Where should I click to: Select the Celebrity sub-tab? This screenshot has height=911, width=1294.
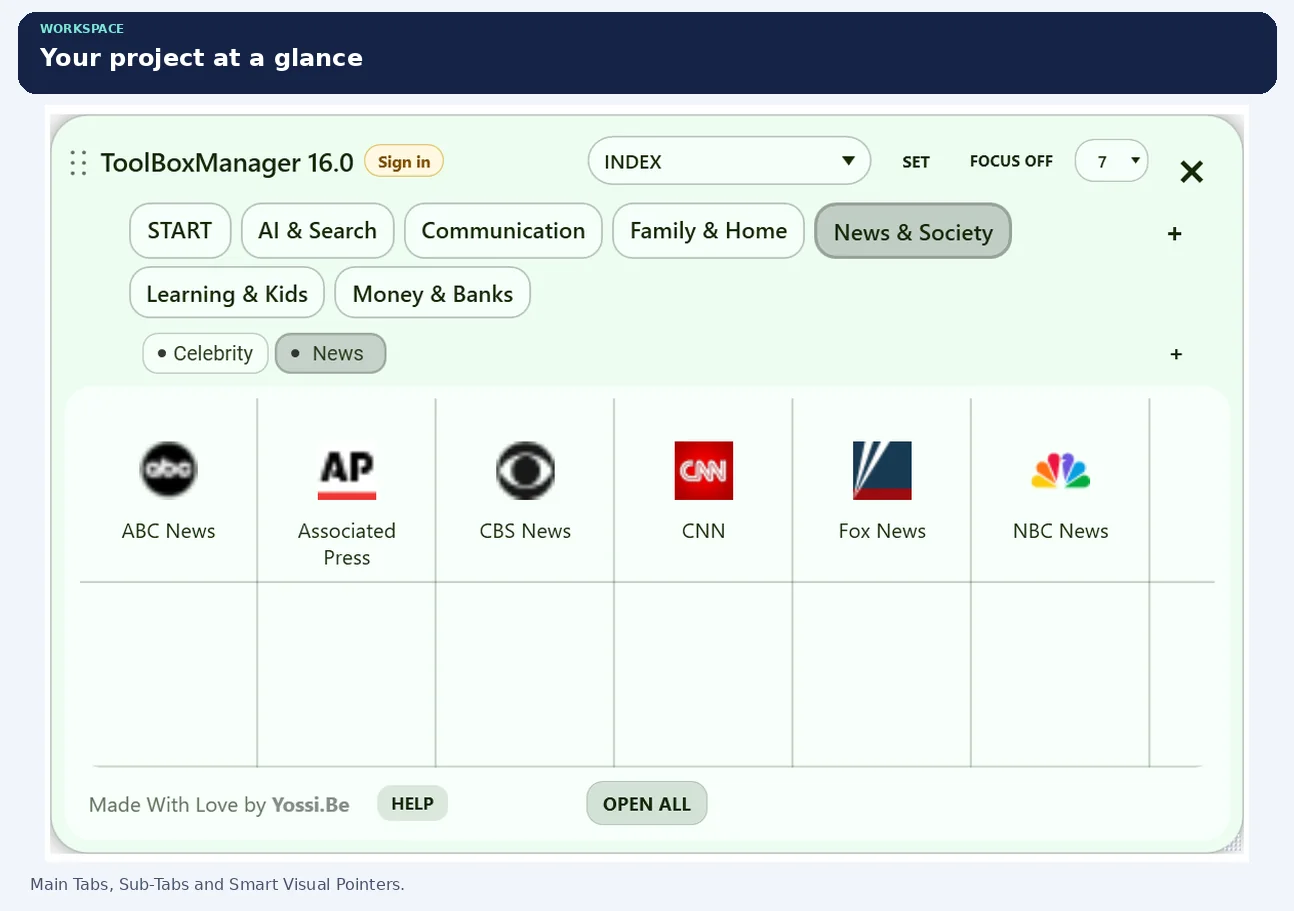(205, 353)
